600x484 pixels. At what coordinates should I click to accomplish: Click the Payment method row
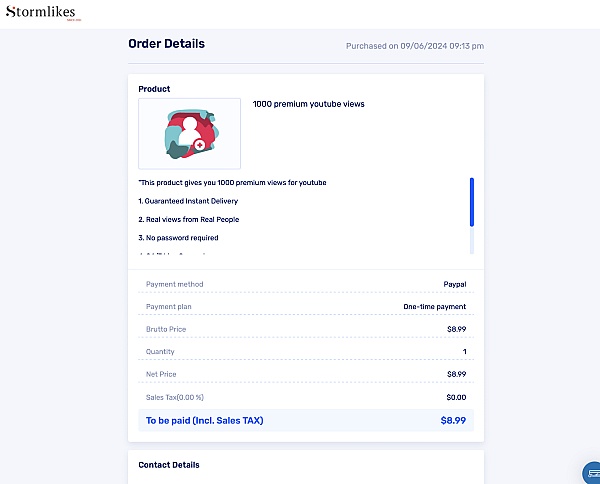pyautogui.click(x=306, y=284)
